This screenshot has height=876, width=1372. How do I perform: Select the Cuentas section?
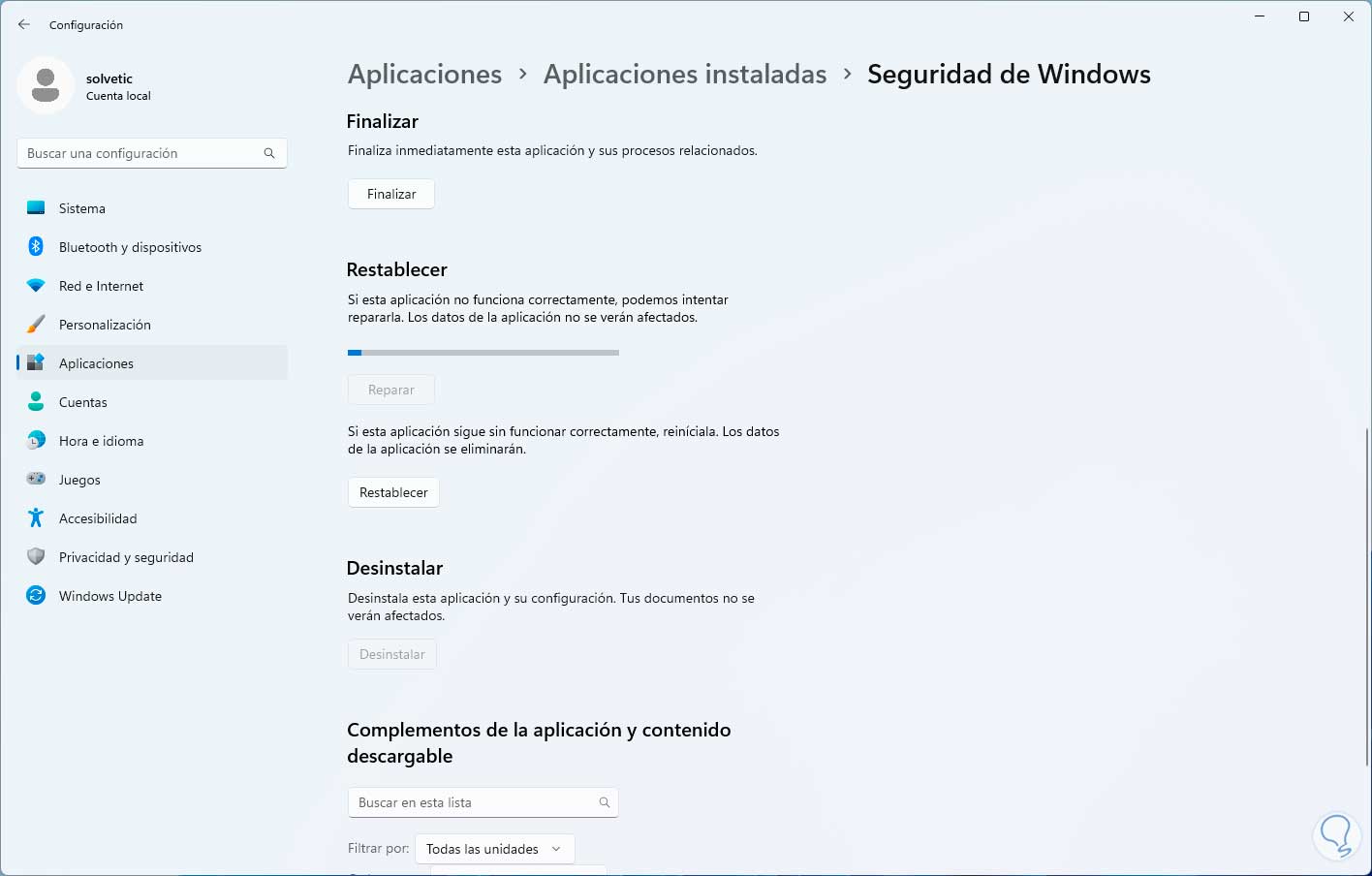(x=152, y=402)
